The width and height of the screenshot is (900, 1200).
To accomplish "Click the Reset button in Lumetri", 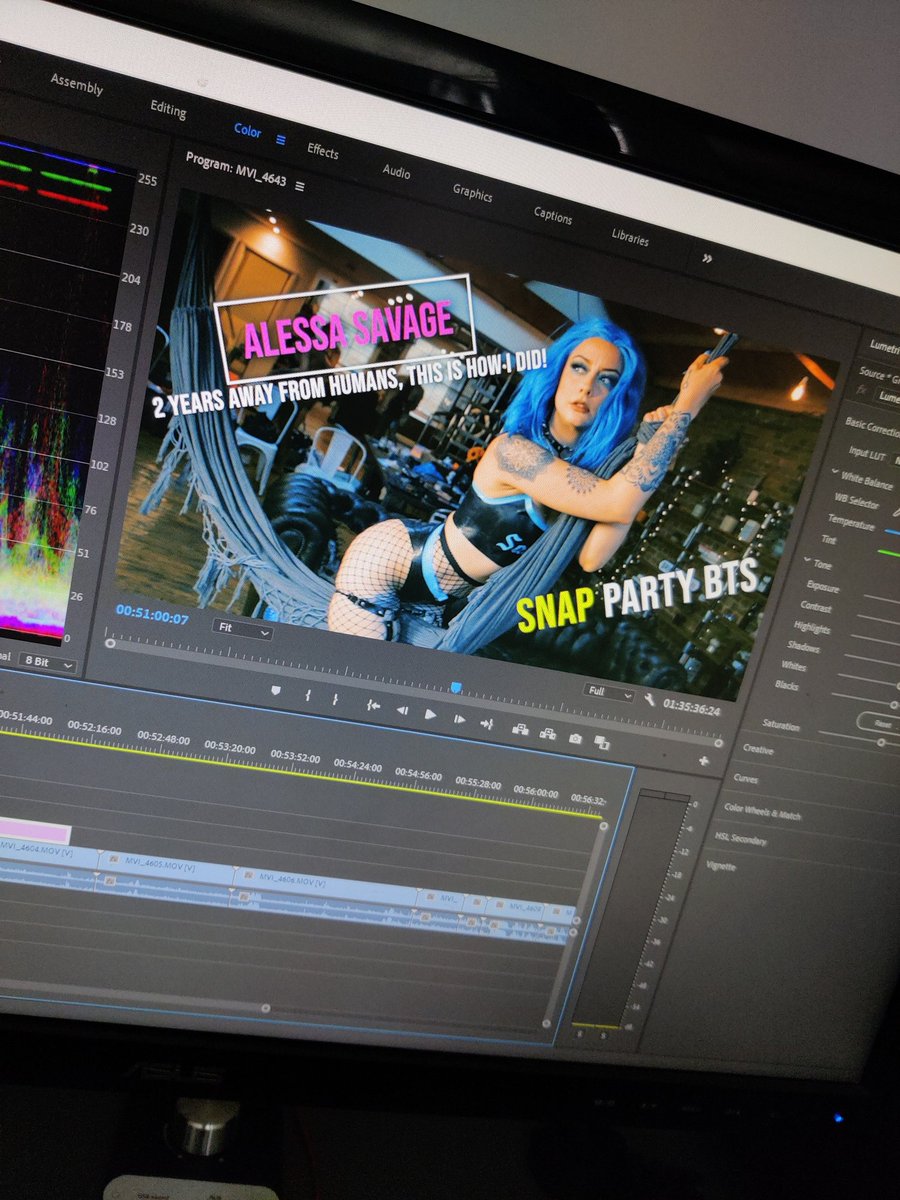I will click(x=882, y=722).
